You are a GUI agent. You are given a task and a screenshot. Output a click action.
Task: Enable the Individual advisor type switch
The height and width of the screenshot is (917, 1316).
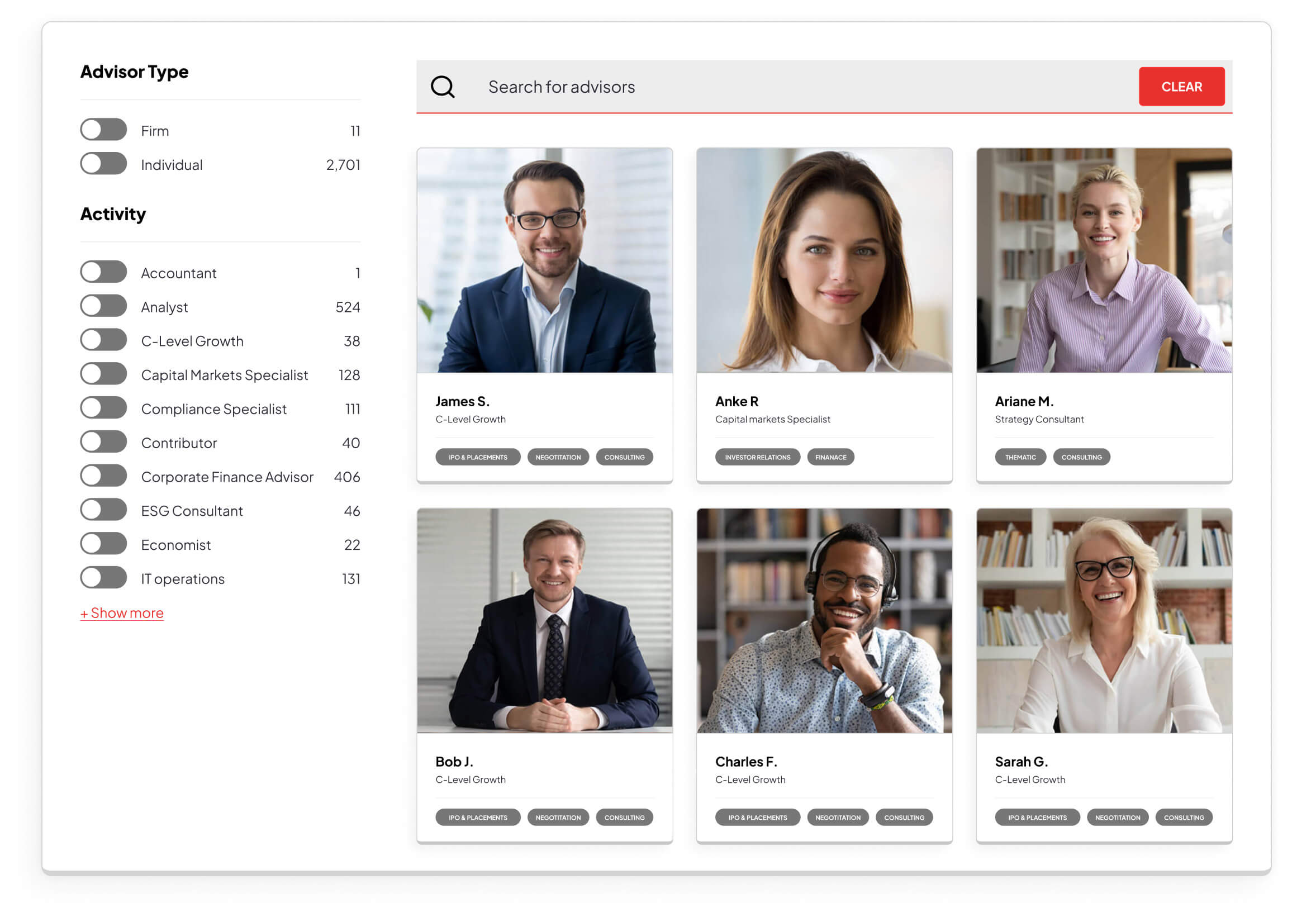point(104,164)
